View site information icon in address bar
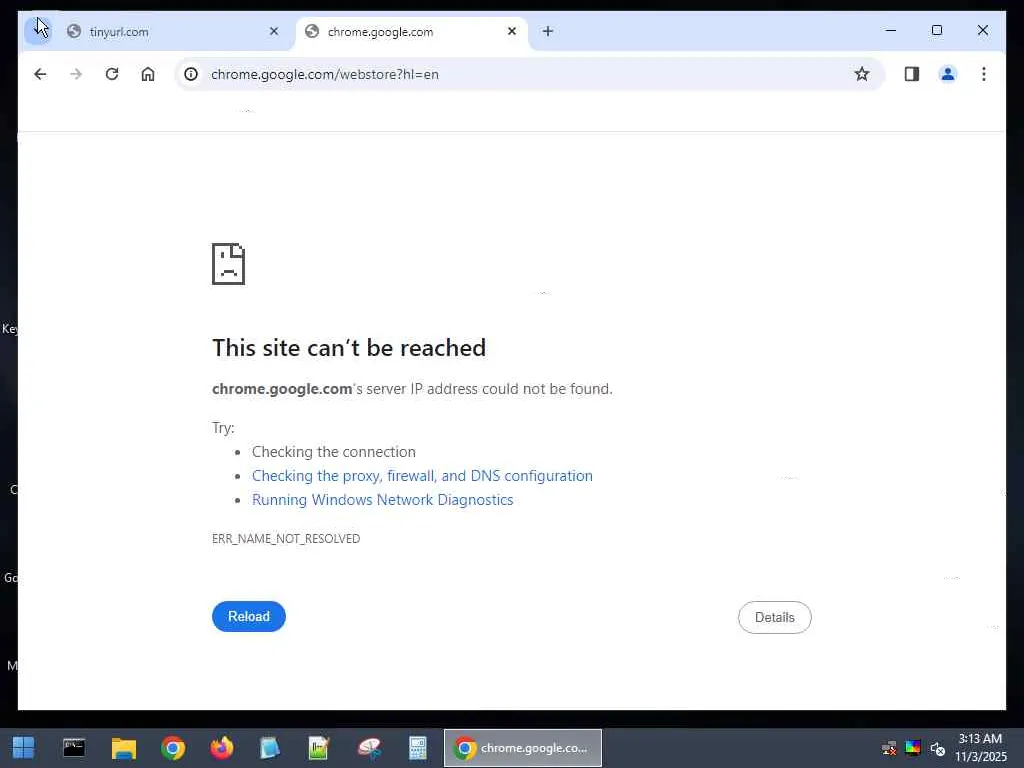Viewport: 1024px width, 768px height. [x=191, y=74]
